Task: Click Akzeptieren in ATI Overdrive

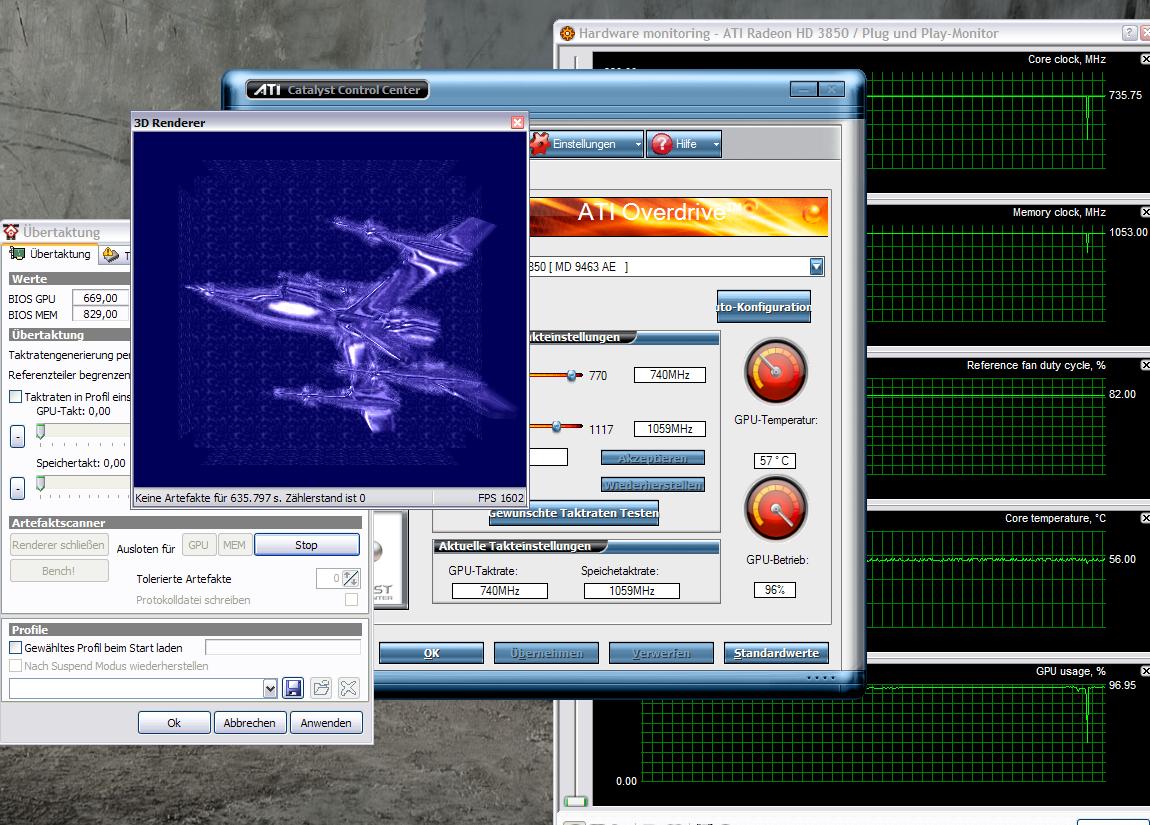Action: pyautogui.click(x=653, y=458)
